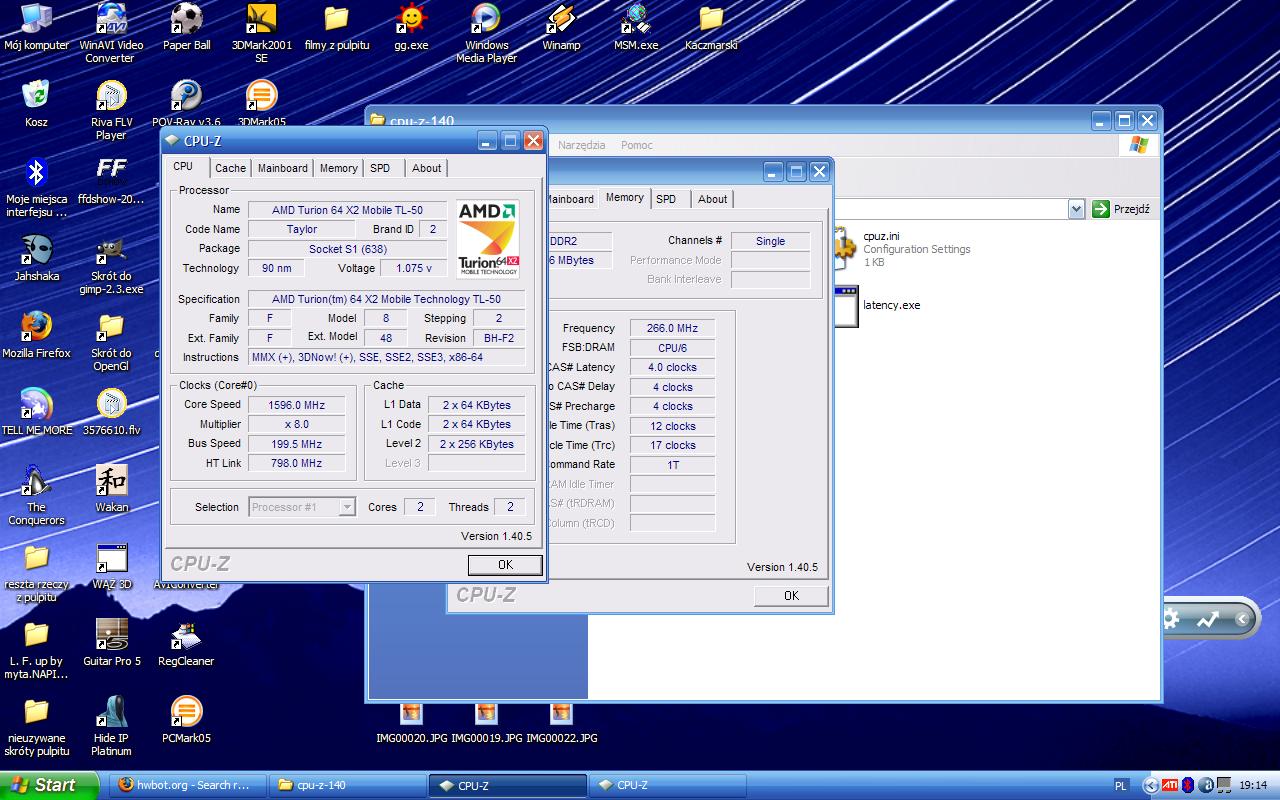Click system clock 19:14

point(1253,786)
